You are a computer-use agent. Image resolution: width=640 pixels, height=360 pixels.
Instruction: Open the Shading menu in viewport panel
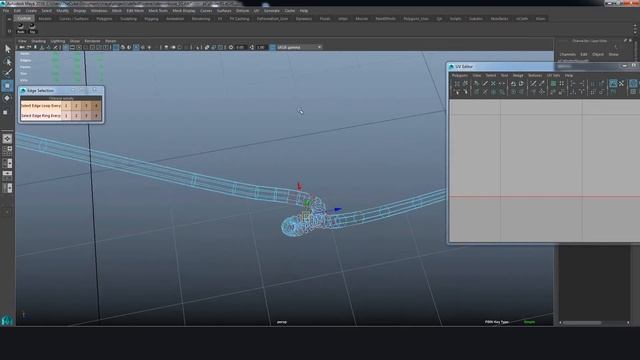[x=39, y=41]
